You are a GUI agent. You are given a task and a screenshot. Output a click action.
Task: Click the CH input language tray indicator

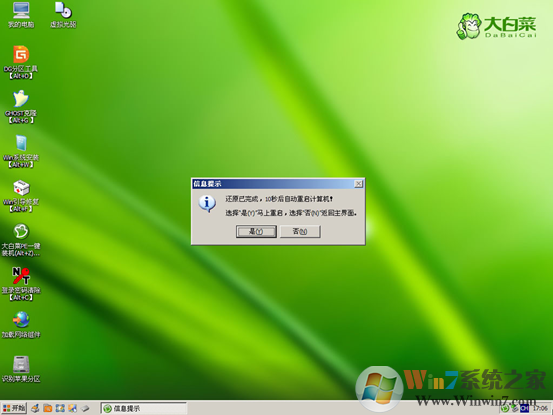[x=524, y=408]
